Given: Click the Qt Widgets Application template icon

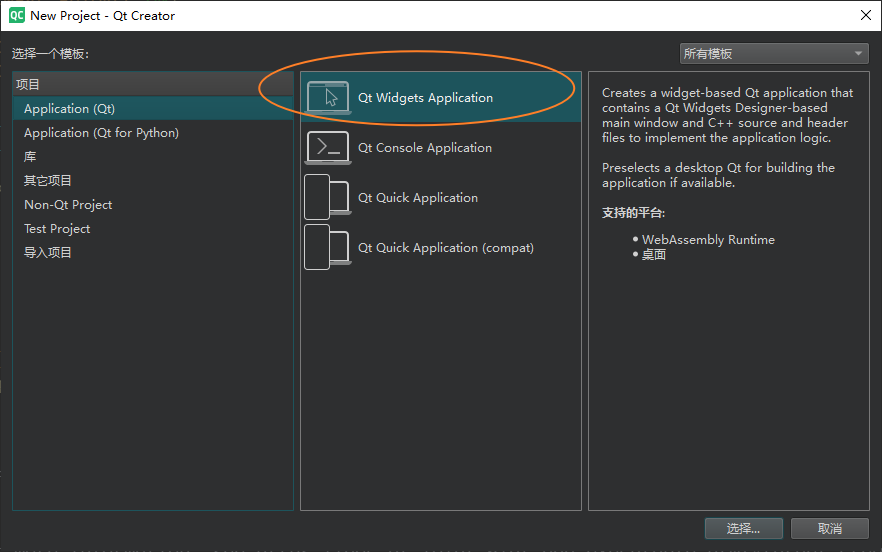Looking at the screenshot, I should pyautogui.click(x=328, y=97).
